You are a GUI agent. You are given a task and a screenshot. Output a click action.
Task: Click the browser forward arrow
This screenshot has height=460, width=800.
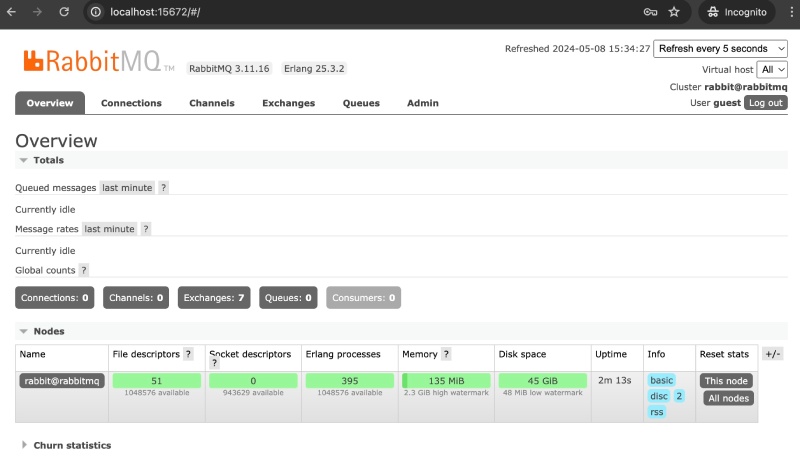(x=37, y=12)
